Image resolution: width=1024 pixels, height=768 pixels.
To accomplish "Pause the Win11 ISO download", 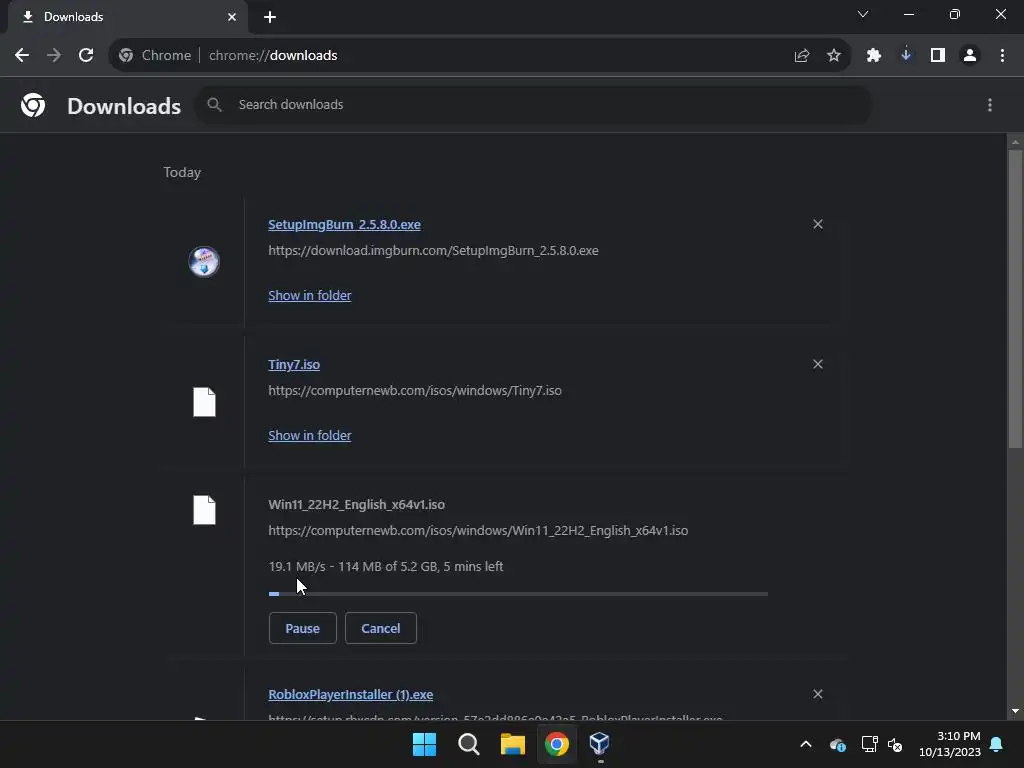I will (302, 628).
